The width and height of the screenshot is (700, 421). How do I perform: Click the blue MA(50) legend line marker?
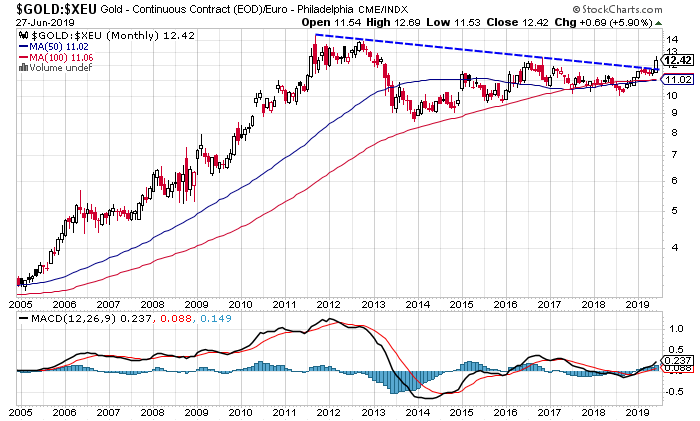pyautogui.click(x=23, y=47)
